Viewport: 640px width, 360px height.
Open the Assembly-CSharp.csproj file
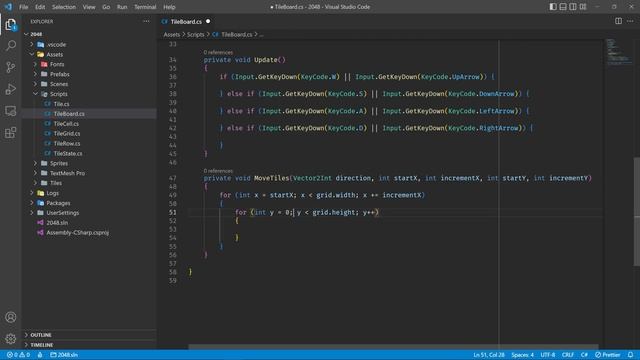[89, 233]
